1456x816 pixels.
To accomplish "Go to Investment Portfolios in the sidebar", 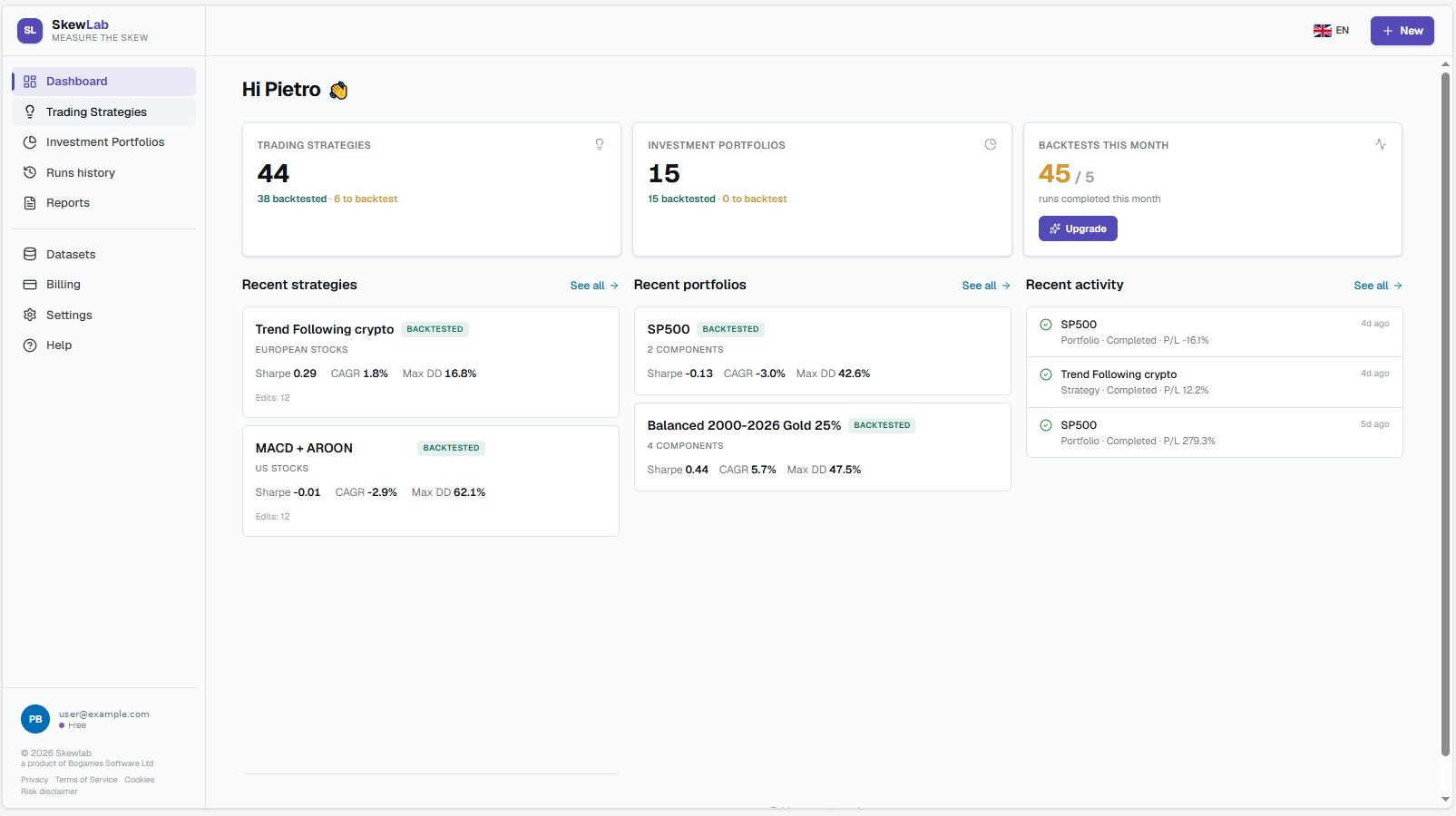I will 103,142.
